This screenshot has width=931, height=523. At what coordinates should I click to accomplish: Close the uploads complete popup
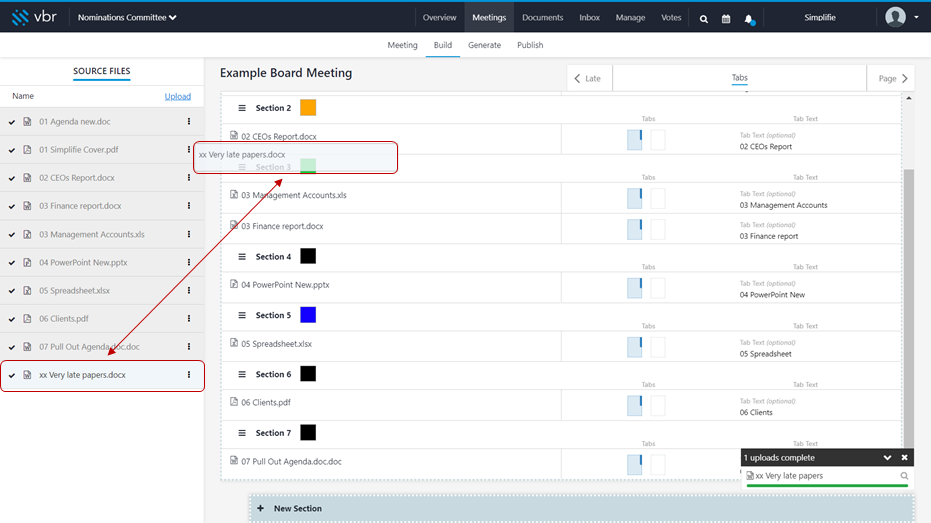coord(904,458)
